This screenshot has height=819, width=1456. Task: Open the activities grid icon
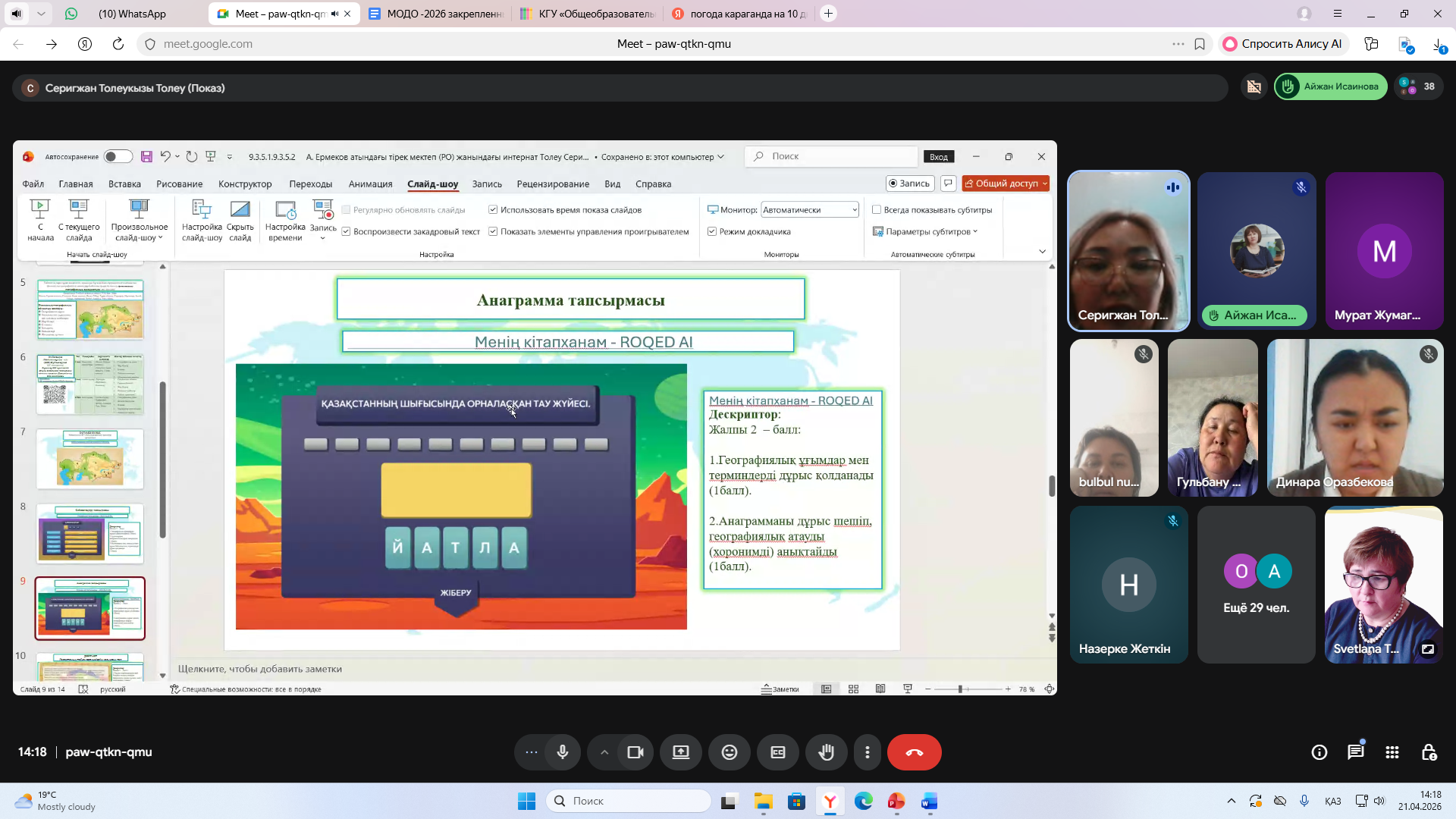pyautogui.click(x=1392, y=752)
